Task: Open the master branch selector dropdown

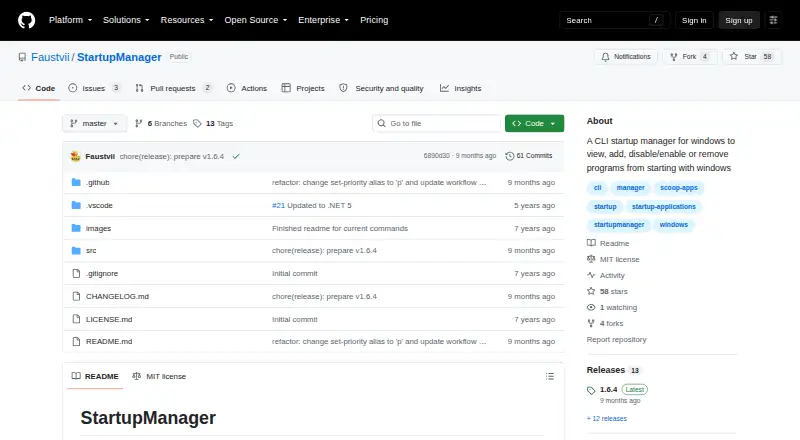Action: (x=94, y=124)
